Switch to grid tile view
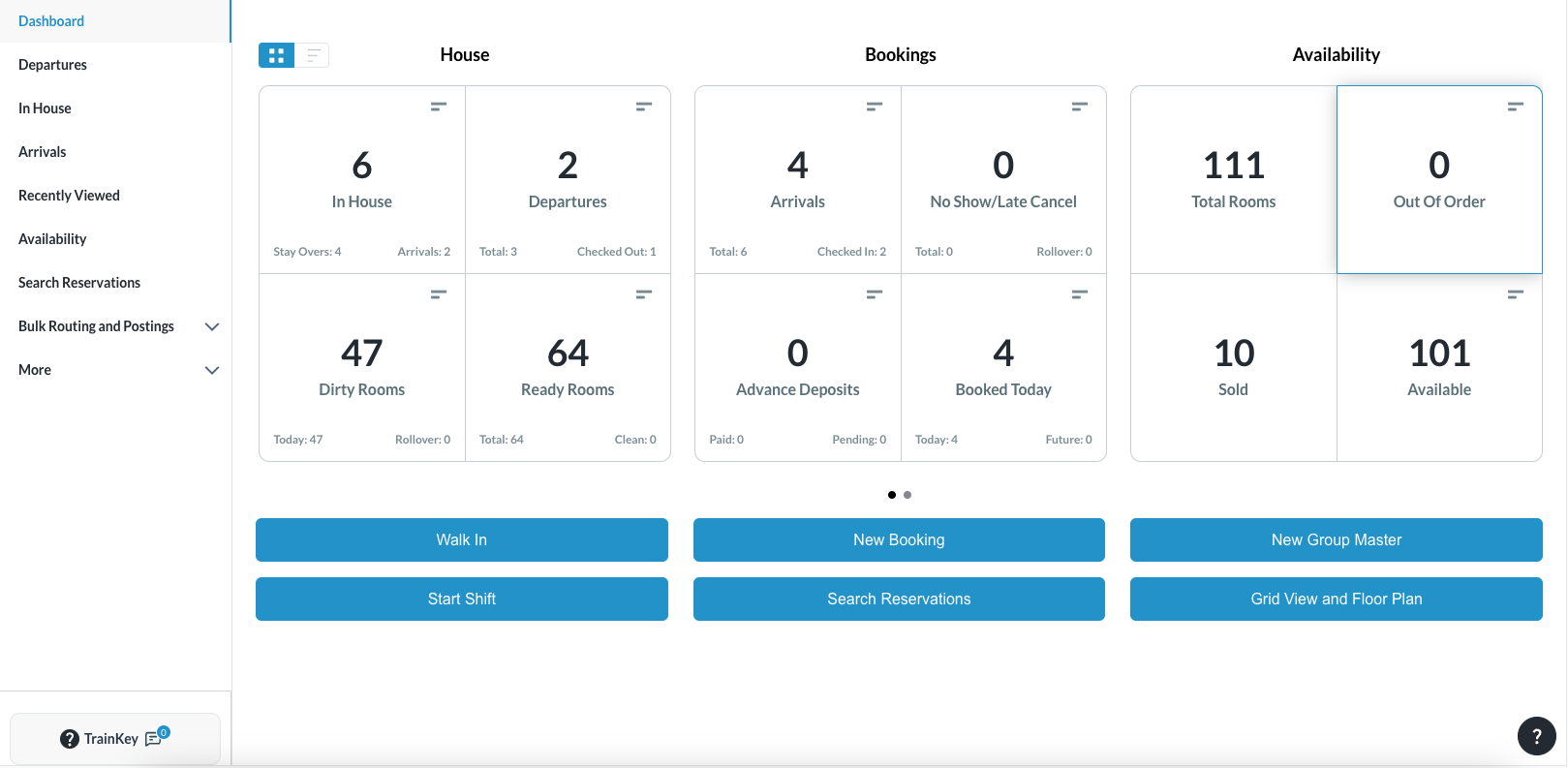The image size is (1568, 768). [x=276, y=56]
